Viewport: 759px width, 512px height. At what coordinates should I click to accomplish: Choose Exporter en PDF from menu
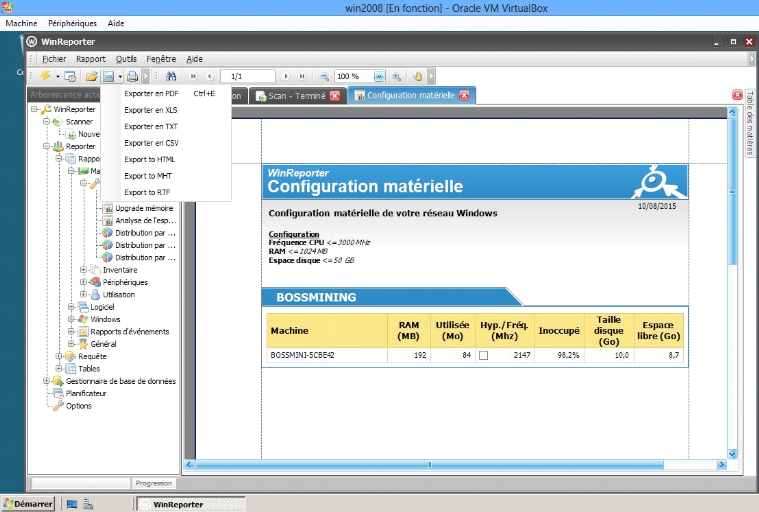(151, 93)
